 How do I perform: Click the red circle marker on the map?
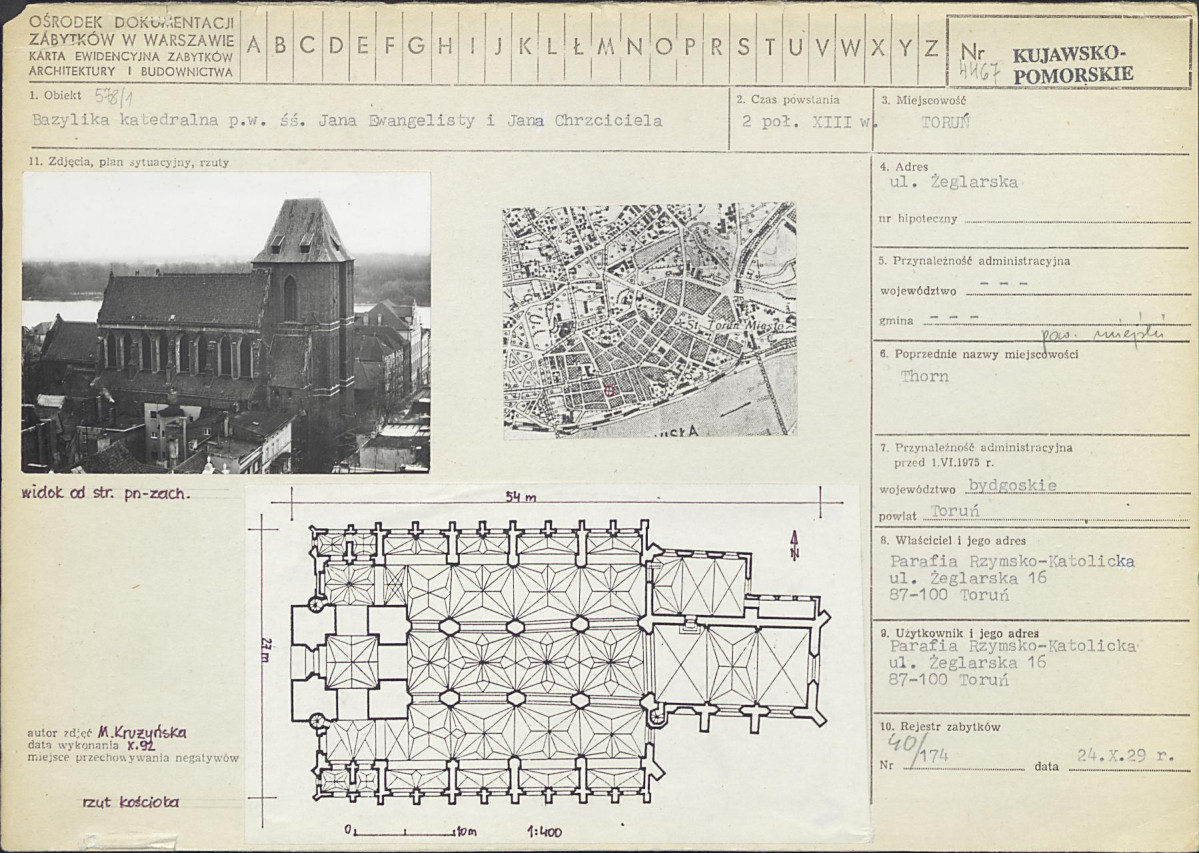(608, 391)
